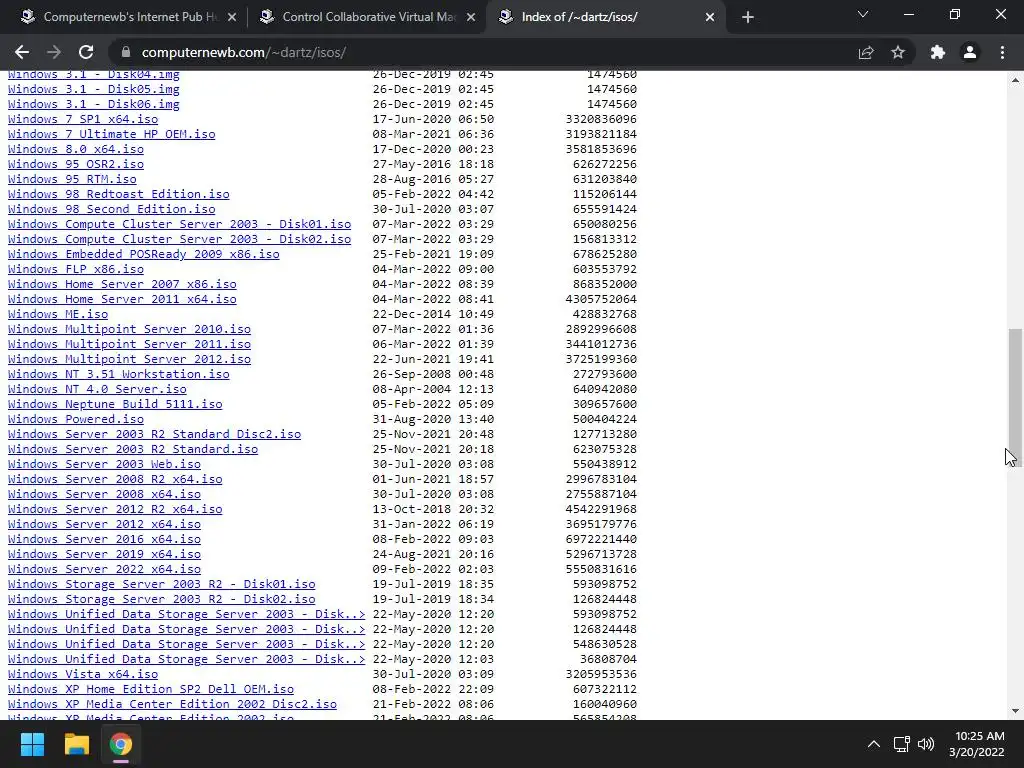Open volume control tray icon
This screenshot has height=768, width=1024.
(x=925, y=744)
